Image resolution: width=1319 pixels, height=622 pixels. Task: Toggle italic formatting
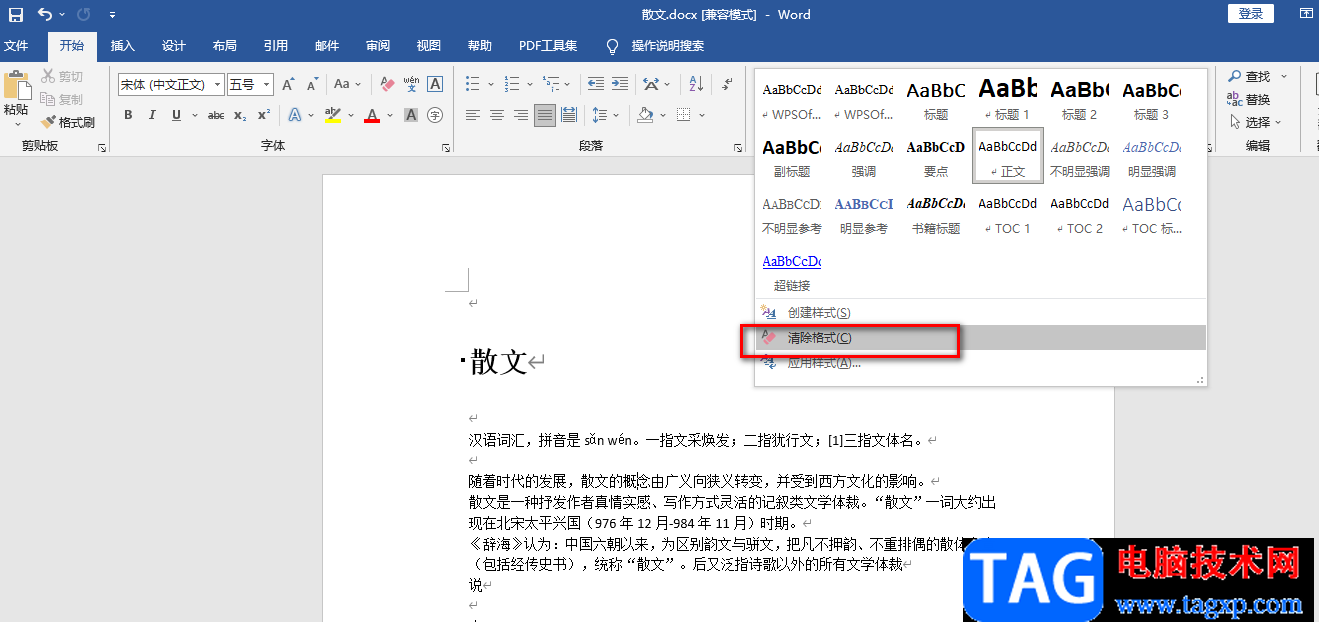152,115
